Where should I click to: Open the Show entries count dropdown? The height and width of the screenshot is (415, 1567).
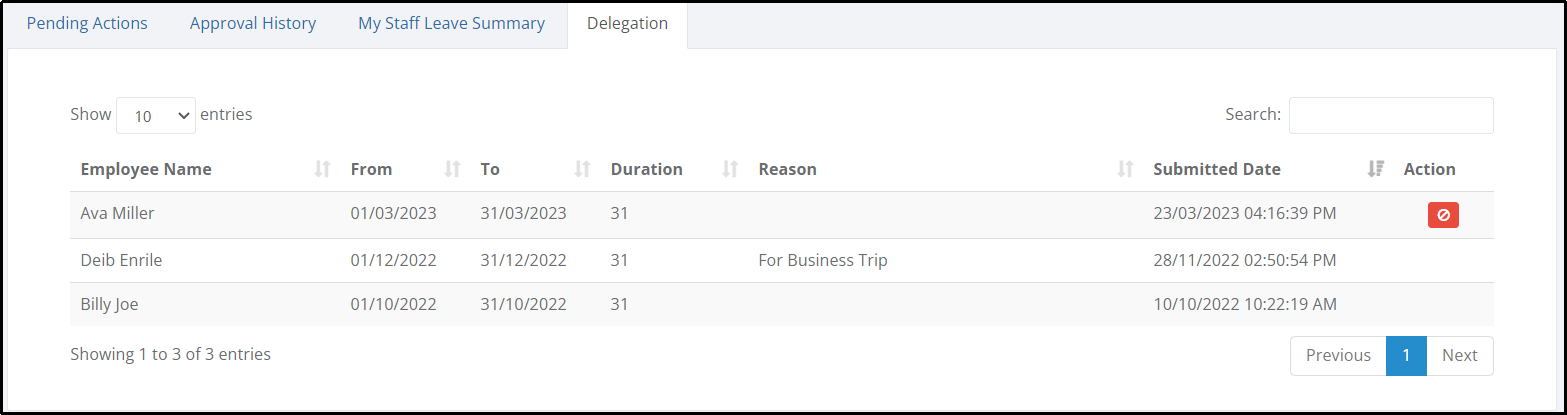tap(156, 115)
